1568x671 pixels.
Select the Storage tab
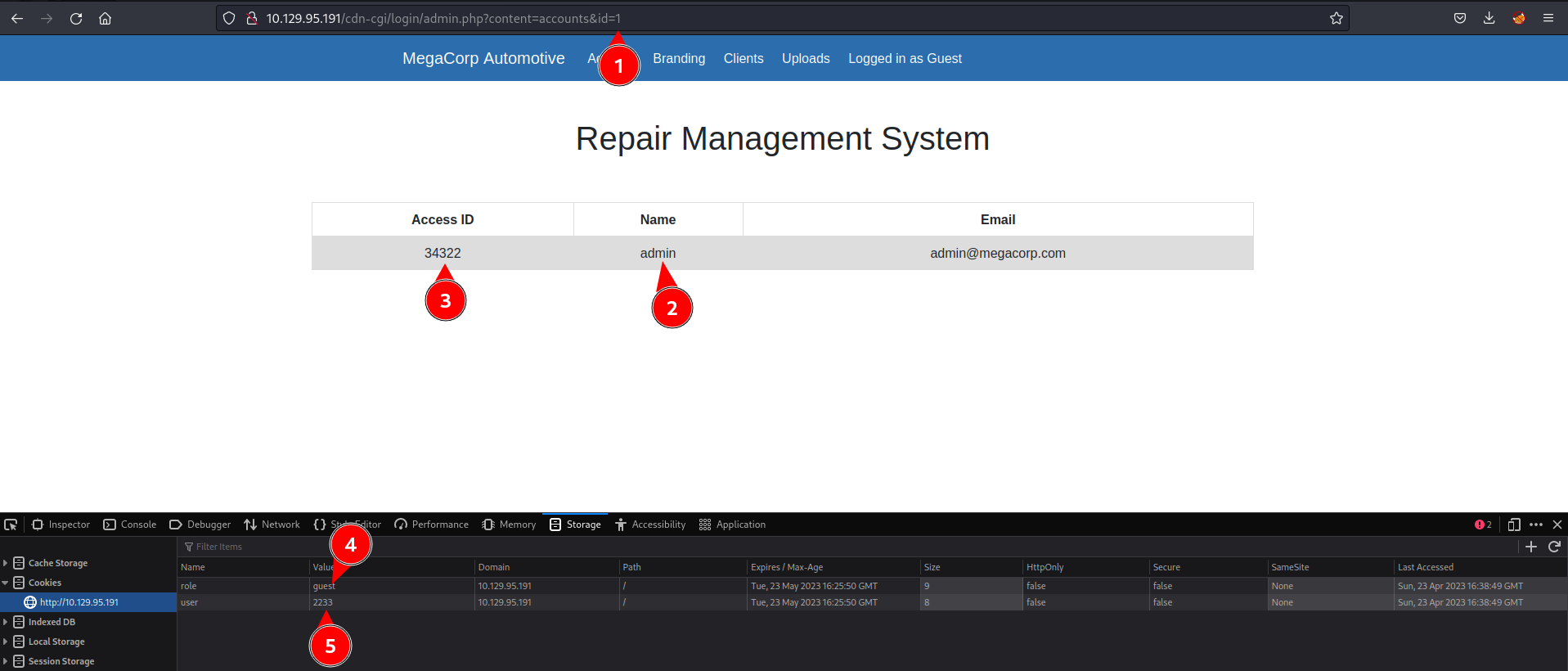click(576, 525)
